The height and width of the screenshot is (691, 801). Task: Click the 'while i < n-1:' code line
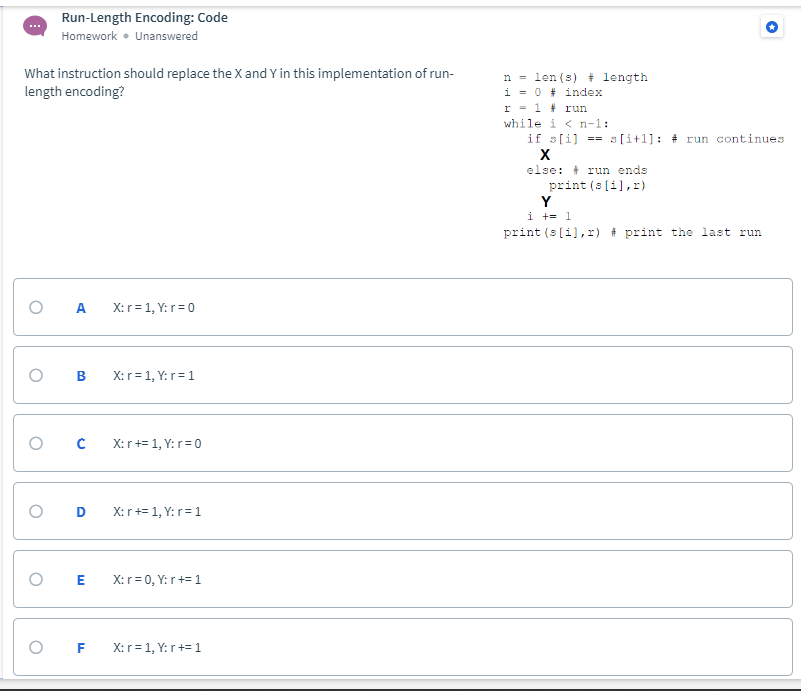tap(556, 124)
